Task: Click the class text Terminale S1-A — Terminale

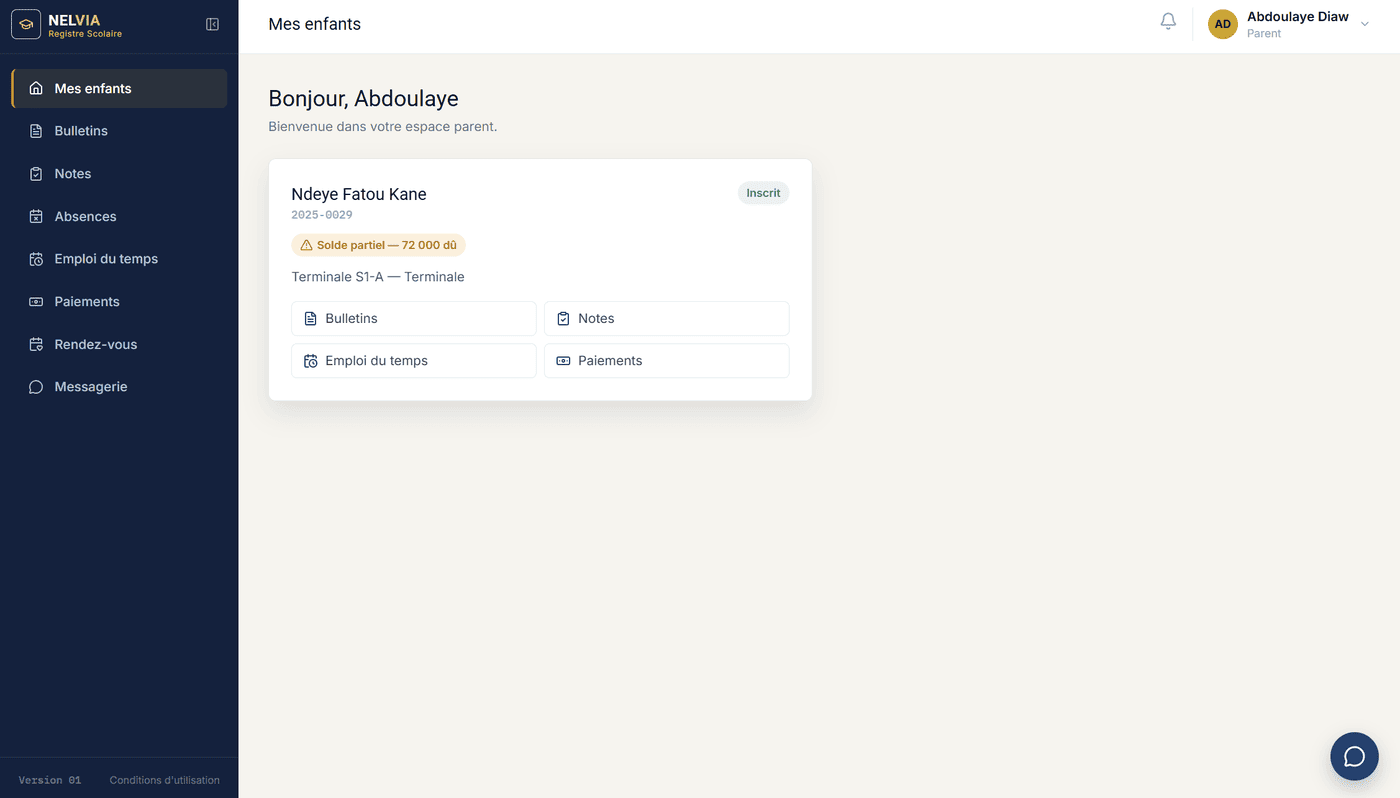Action: click(378, 277)
